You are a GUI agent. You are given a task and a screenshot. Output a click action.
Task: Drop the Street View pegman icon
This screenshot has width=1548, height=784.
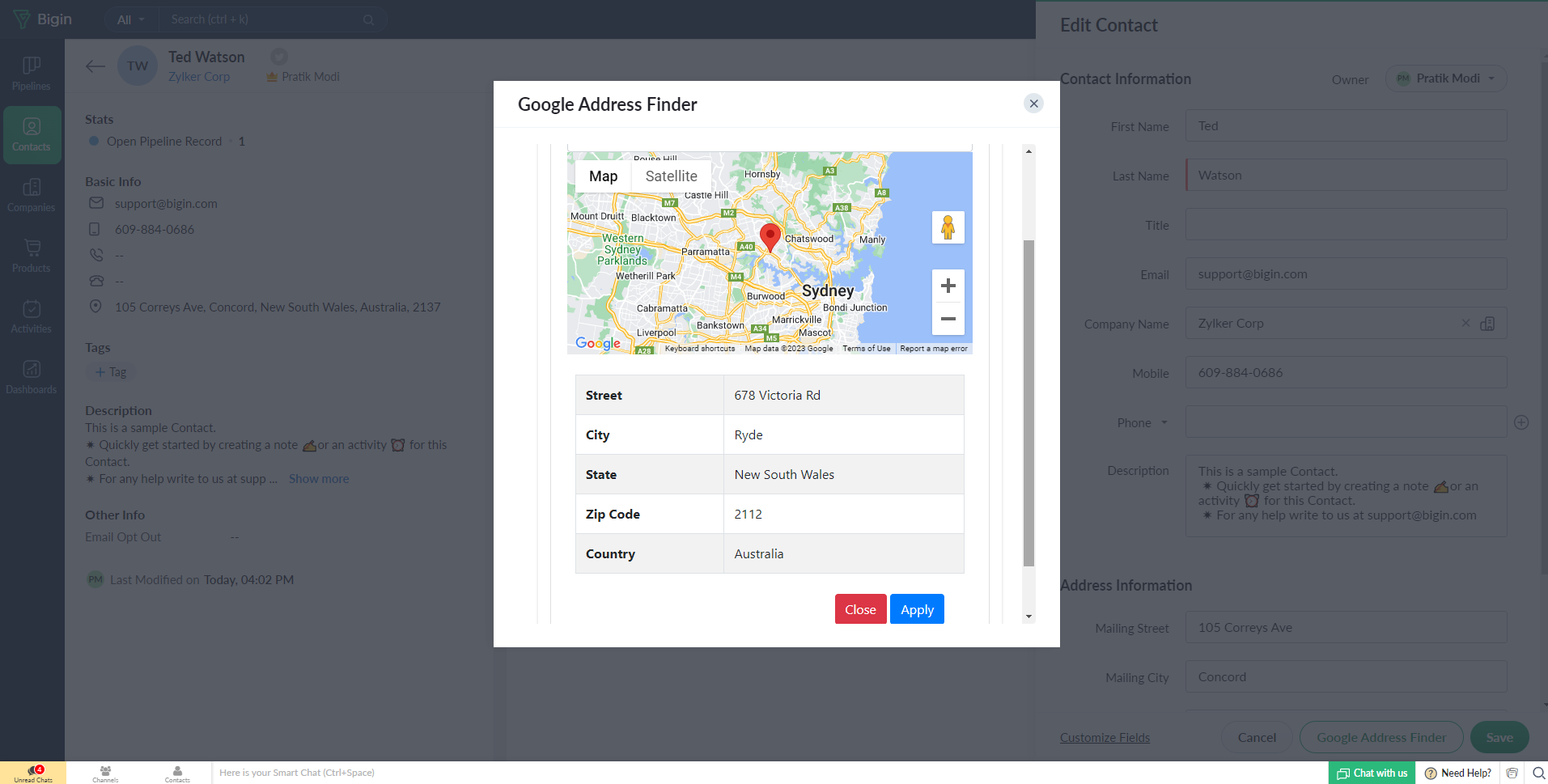coord(948,227)
